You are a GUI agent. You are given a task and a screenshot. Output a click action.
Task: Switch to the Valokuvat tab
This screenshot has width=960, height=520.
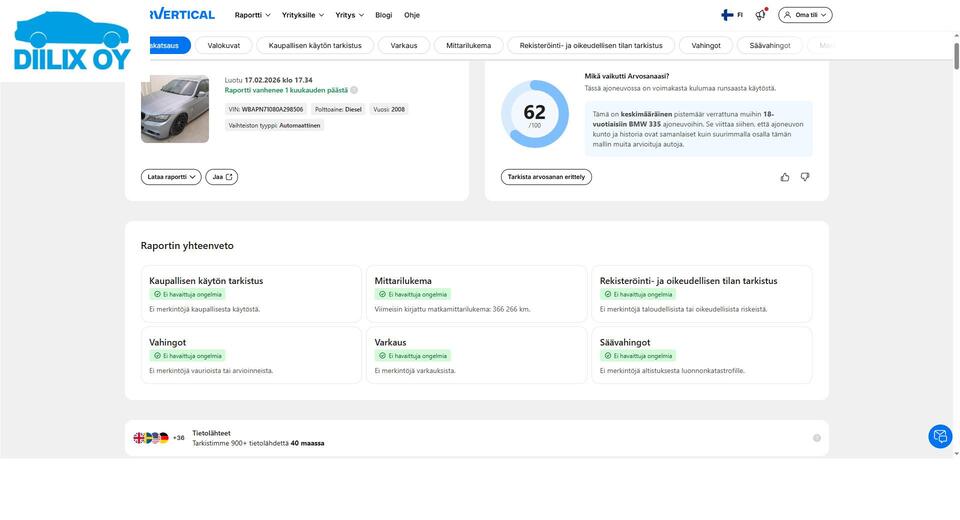(x=223, y=45)
